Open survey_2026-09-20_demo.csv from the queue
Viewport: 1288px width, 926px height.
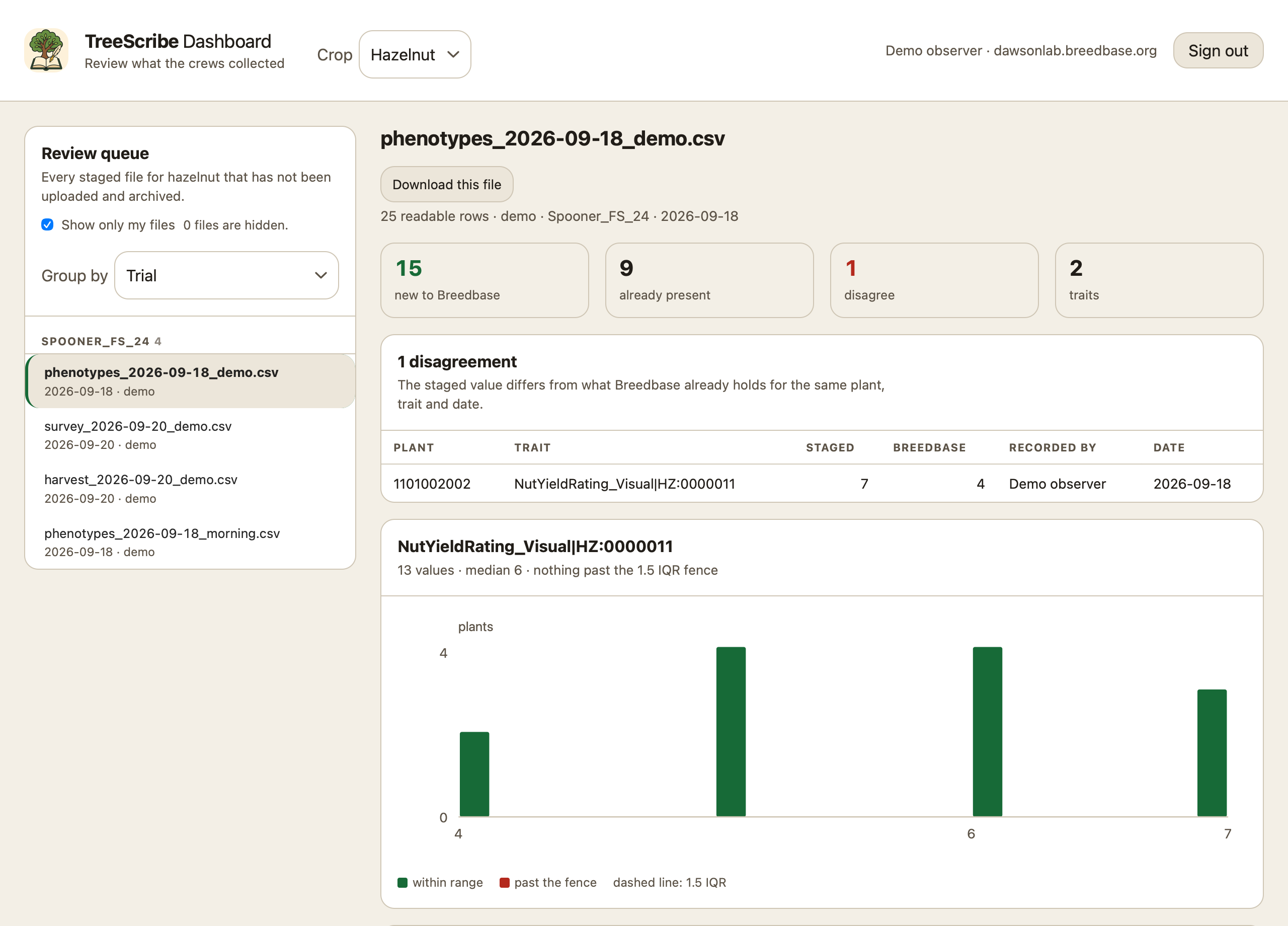(x=191, y=435)
